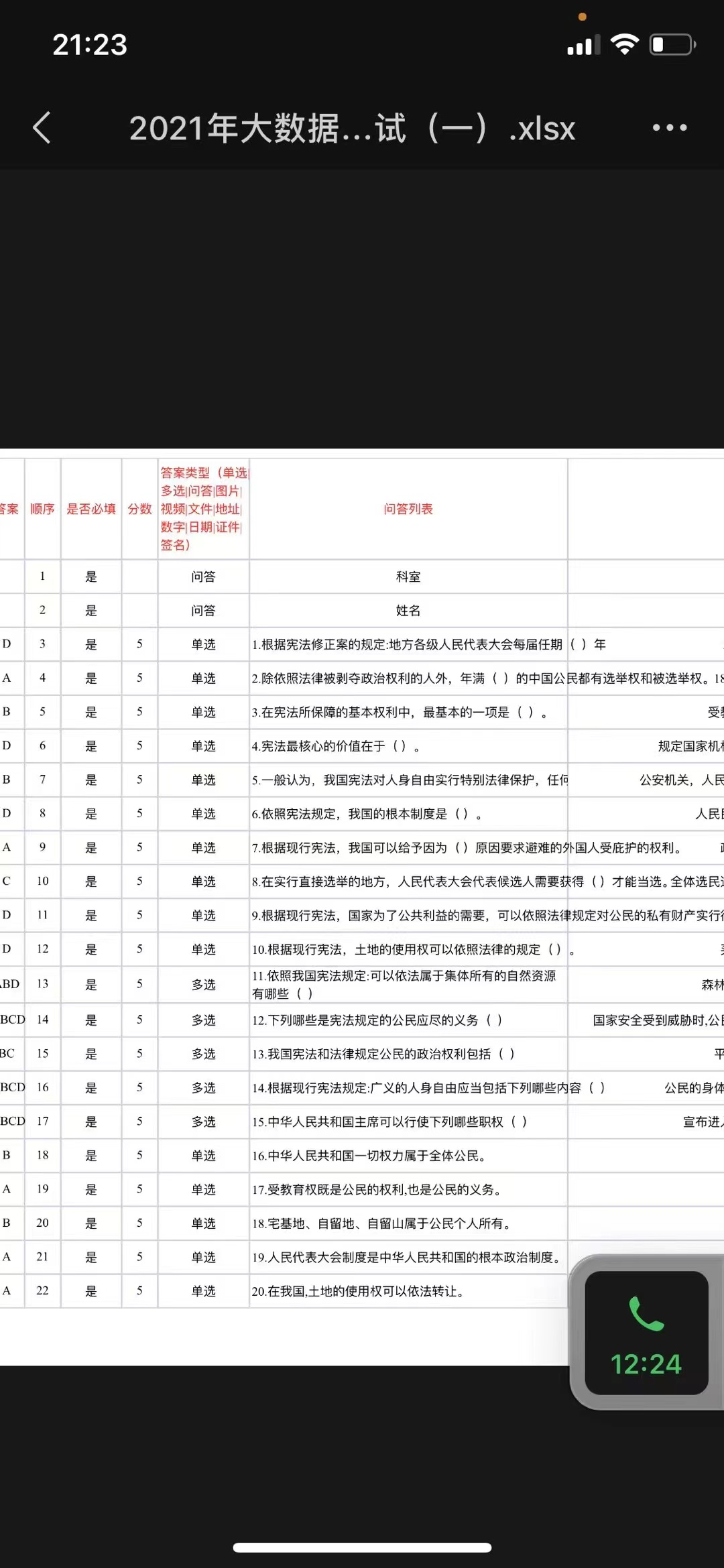Select question 19 人民代表大会制度
724x1568 pixels.
(408, 1257)
